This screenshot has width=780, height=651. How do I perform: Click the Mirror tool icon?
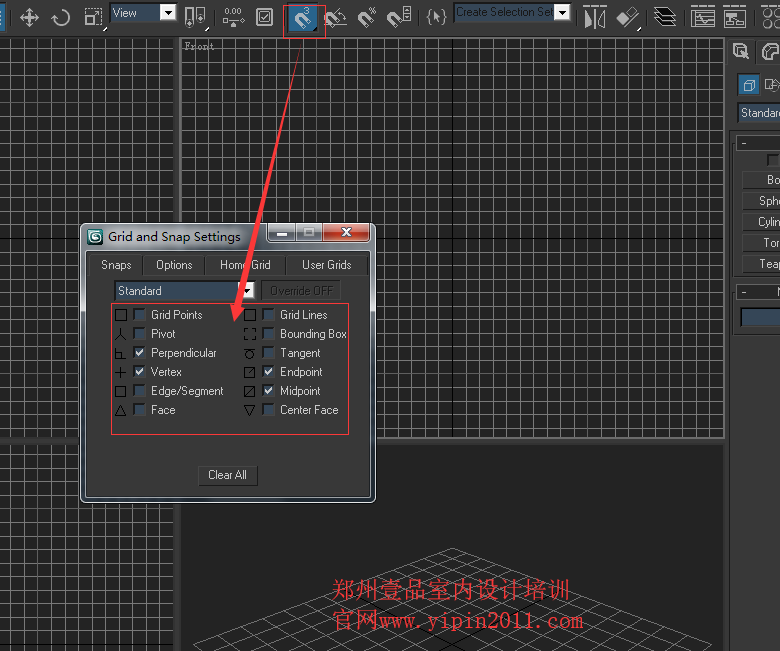click(x=595, y=17)
